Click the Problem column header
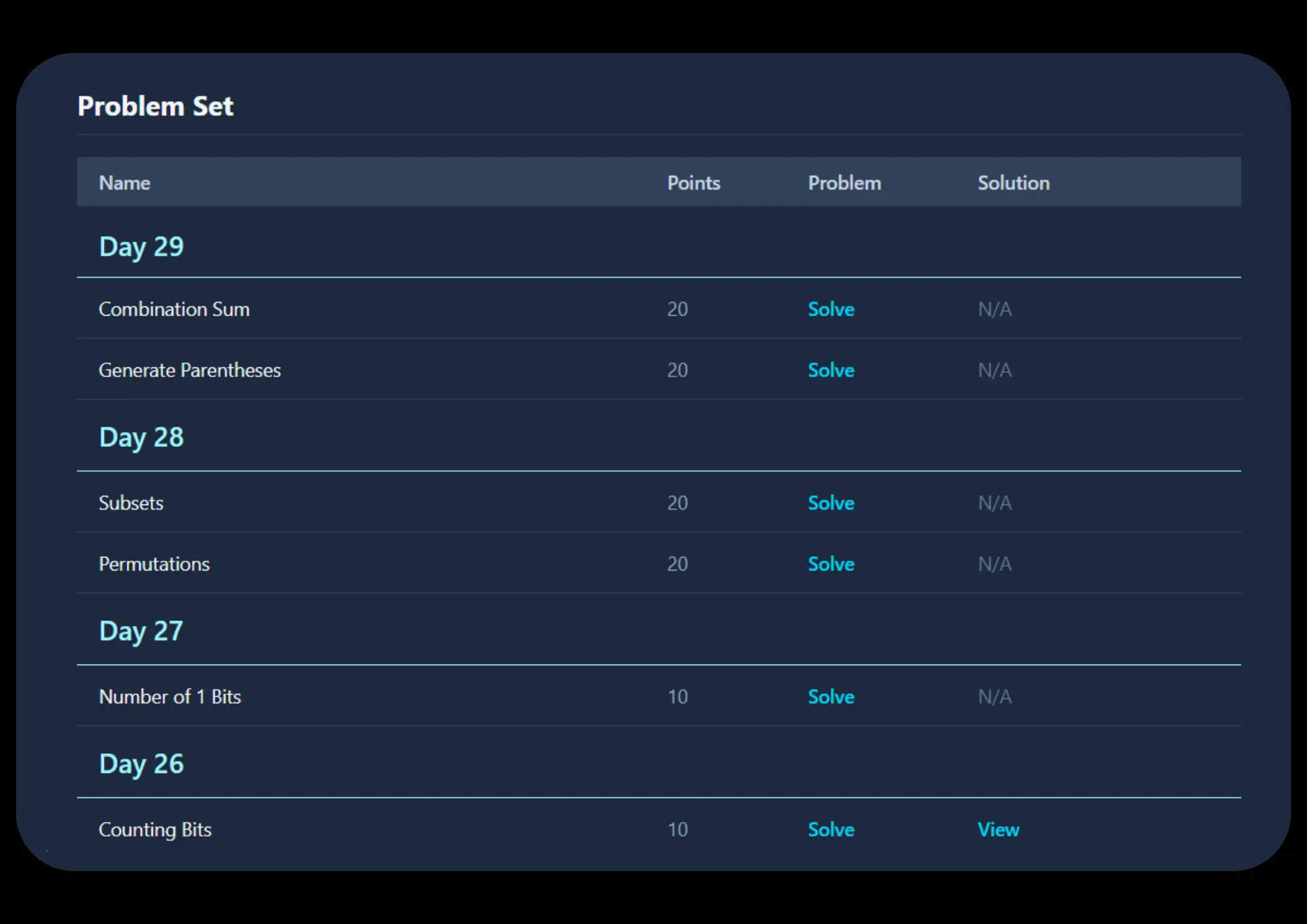This screenshot has height=924, width=1307. [844, 183]
